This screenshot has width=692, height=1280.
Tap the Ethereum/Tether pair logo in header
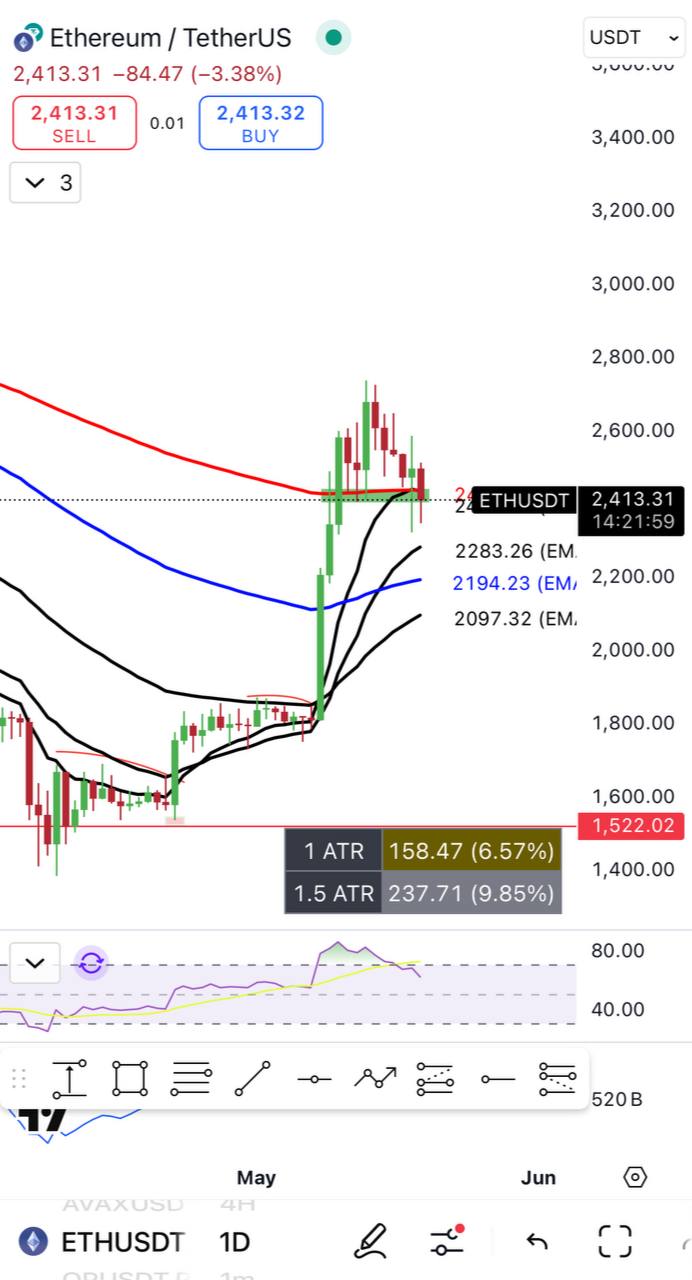point(27,38)
